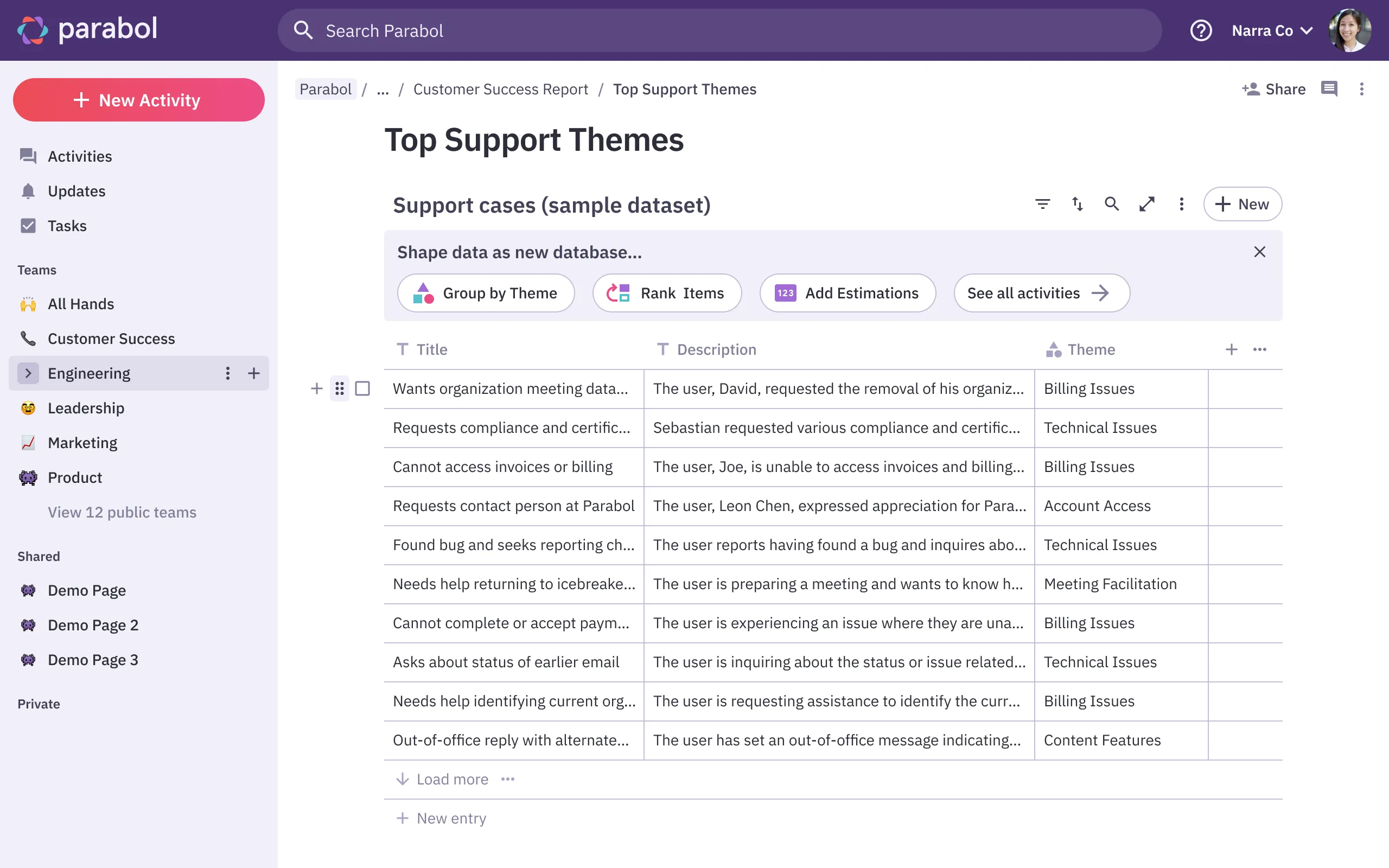Select the Marketing team
The image size is (1389, 868).
(x=82, y=443)
